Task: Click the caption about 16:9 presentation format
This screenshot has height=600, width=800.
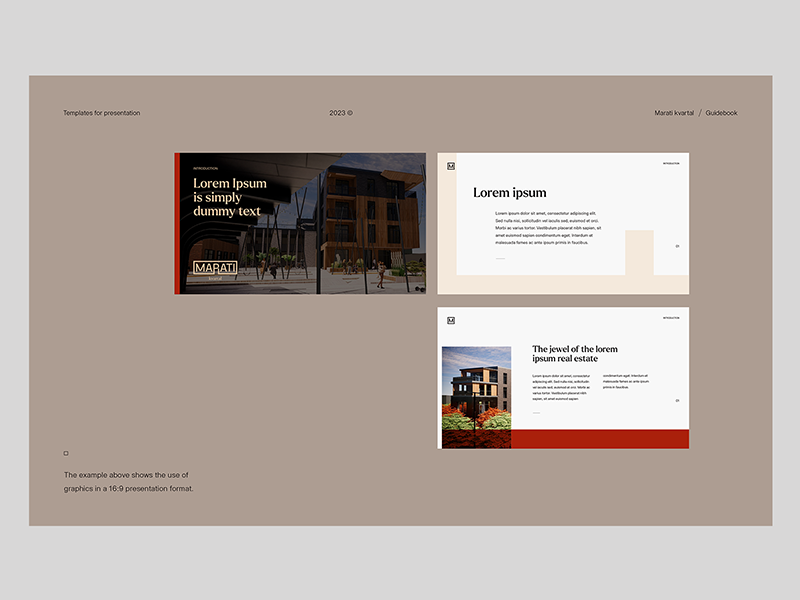Action: point(128,482)
